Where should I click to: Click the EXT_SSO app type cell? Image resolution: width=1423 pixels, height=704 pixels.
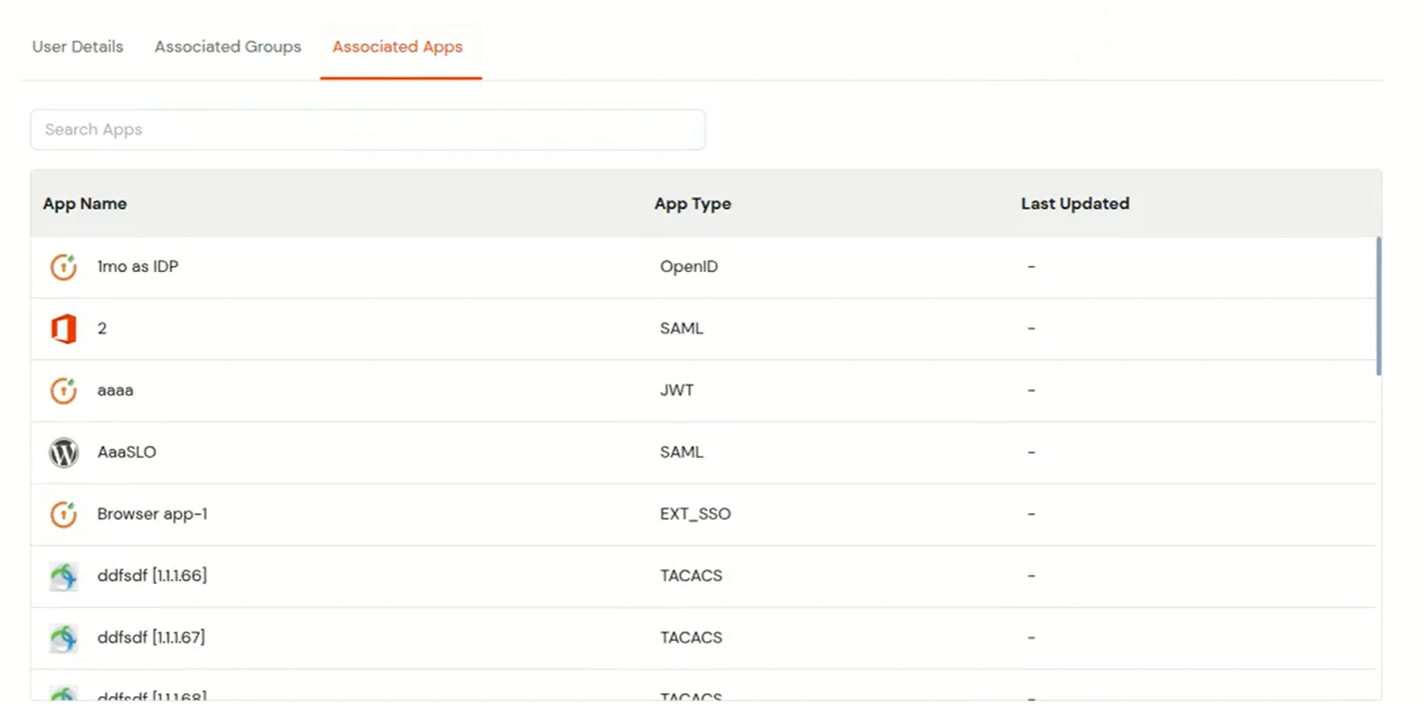(696, 515)
